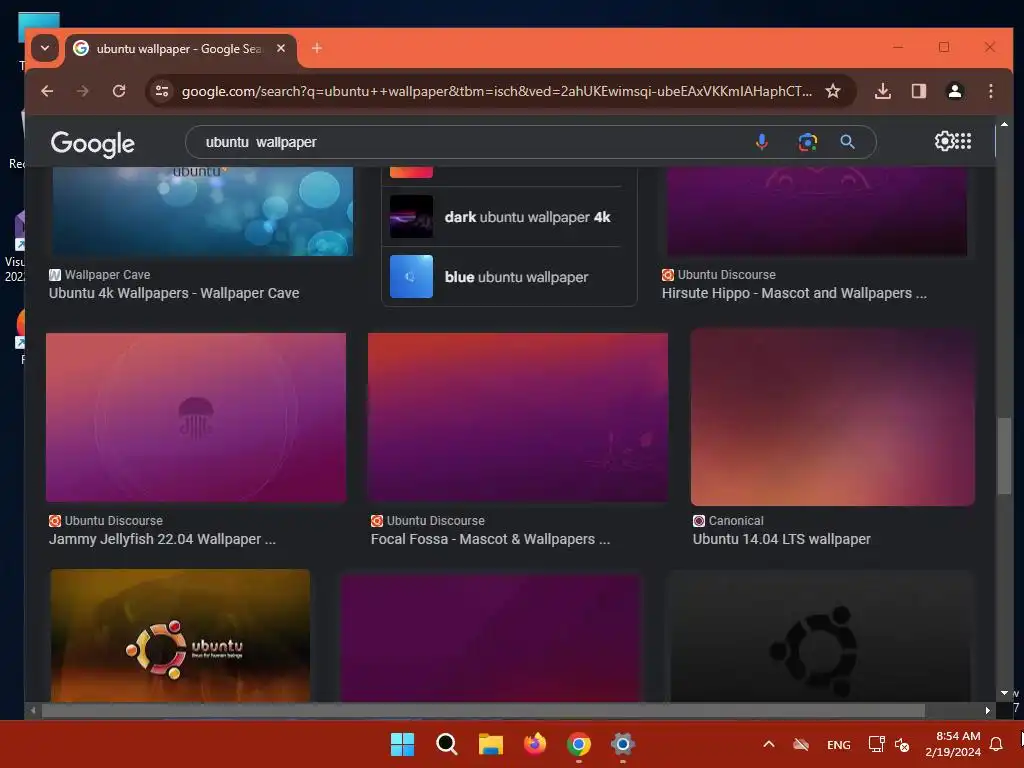Viewport: 1024px width, 768px height.
Task: Open the network status tray icon
Action: pyautogui.click(x=876, y=744)
